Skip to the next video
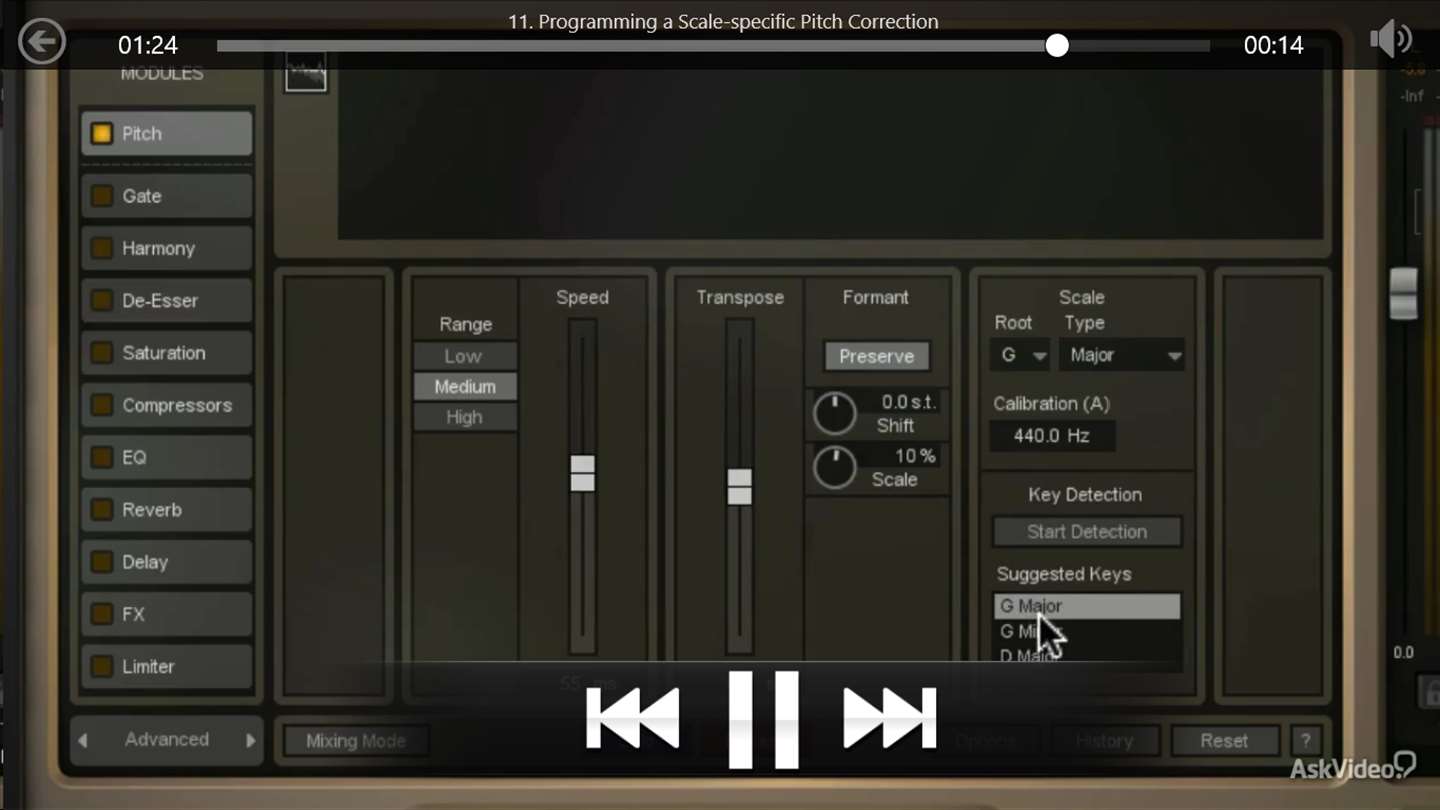 click(x=890, y=718)
